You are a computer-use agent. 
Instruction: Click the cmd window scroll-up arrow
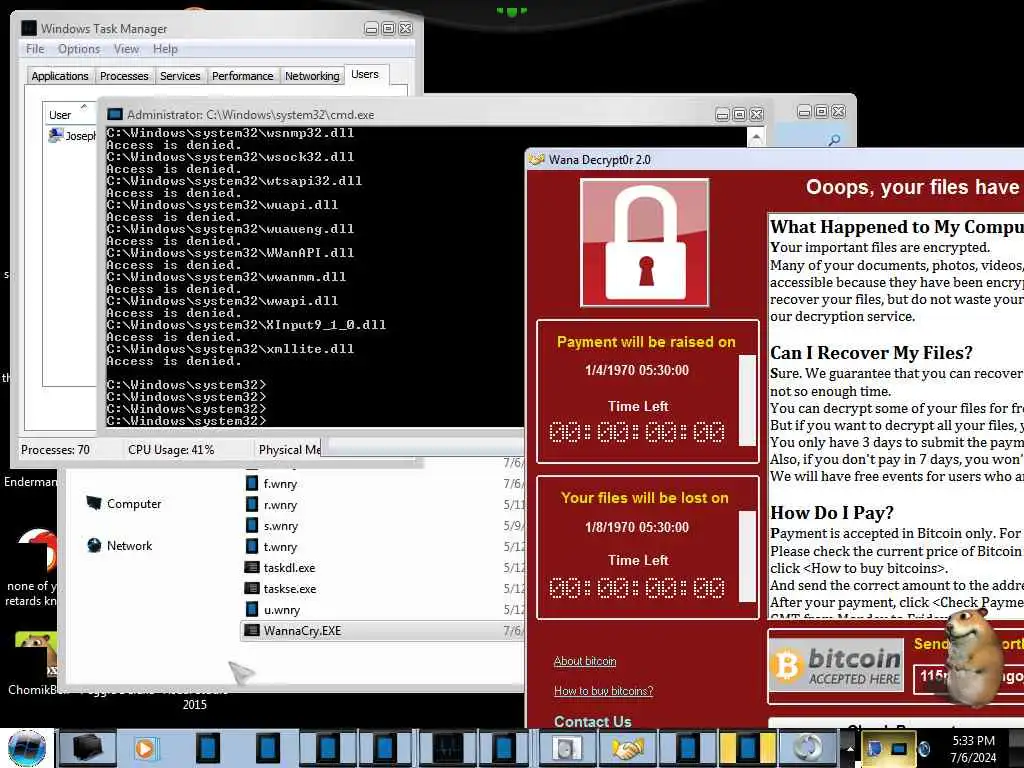point(756,137)
